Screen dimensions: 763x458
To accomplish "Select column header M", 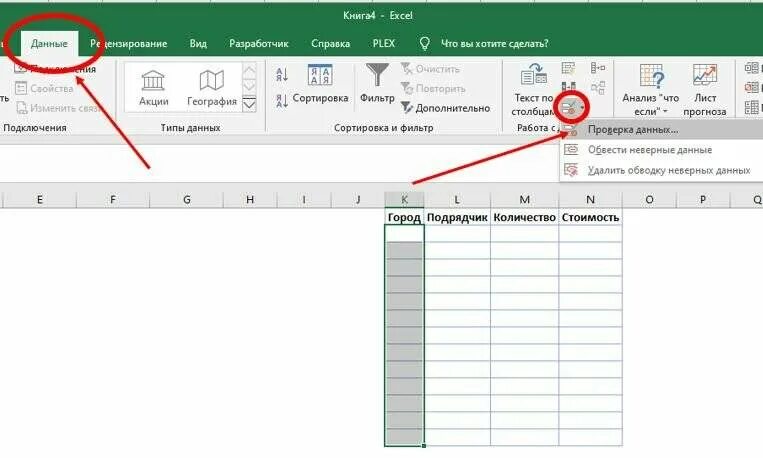I will (x=525, y=200).
